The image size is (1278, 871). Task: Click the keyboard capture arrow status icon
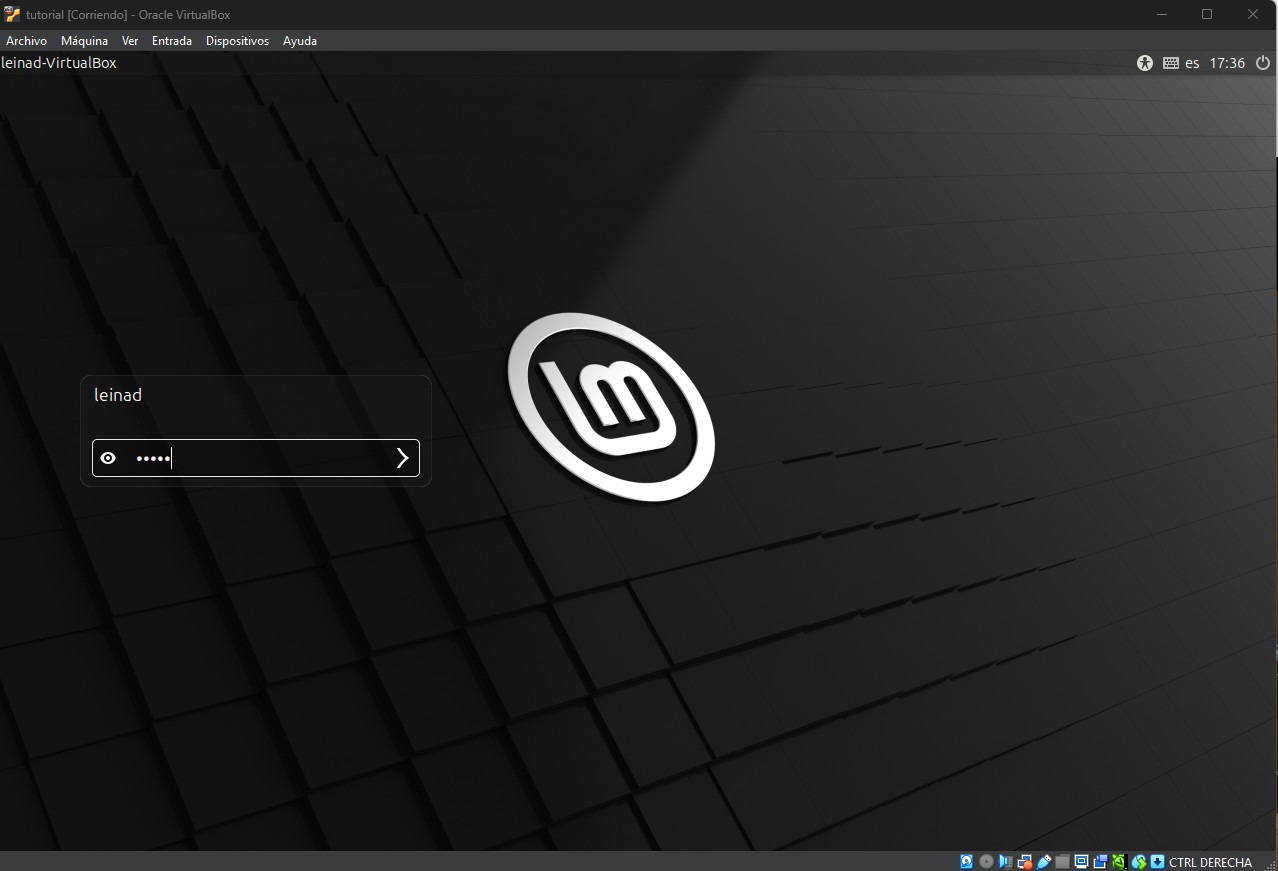click(x=1157, y=862)
